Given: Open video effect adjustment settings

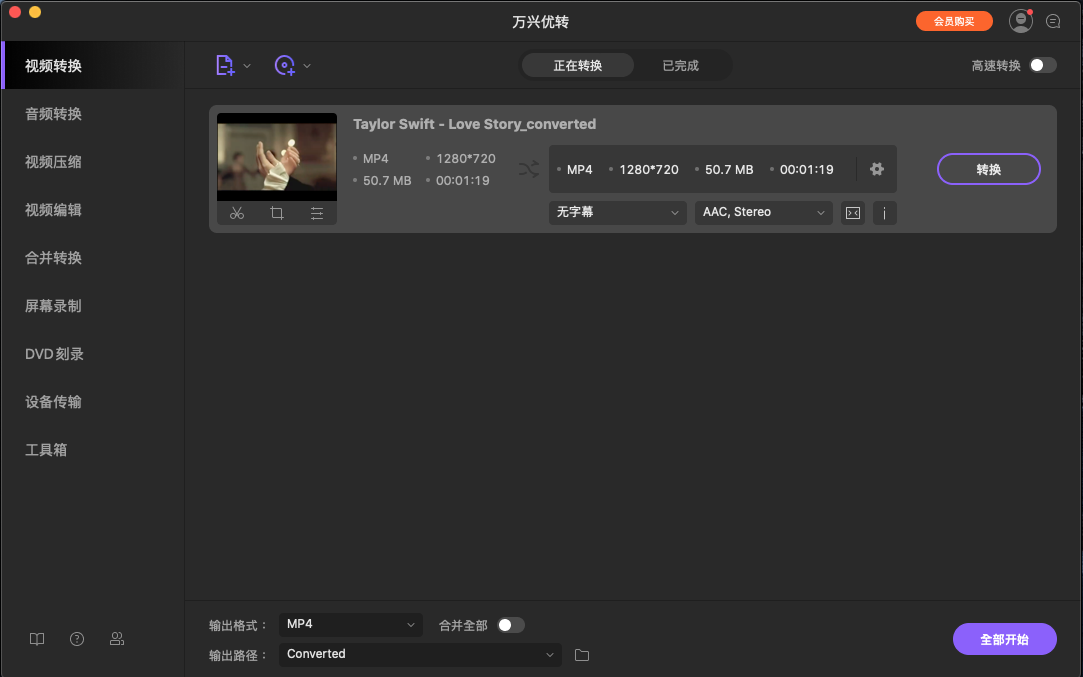Looking at the screenshot, I should coord(317,213).
